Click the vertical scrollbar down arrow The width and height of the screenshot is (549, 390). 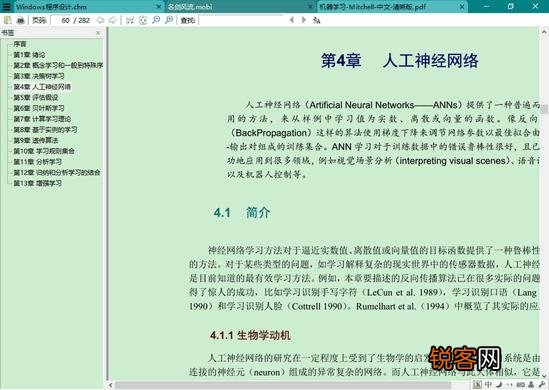[x=544, y=375]
